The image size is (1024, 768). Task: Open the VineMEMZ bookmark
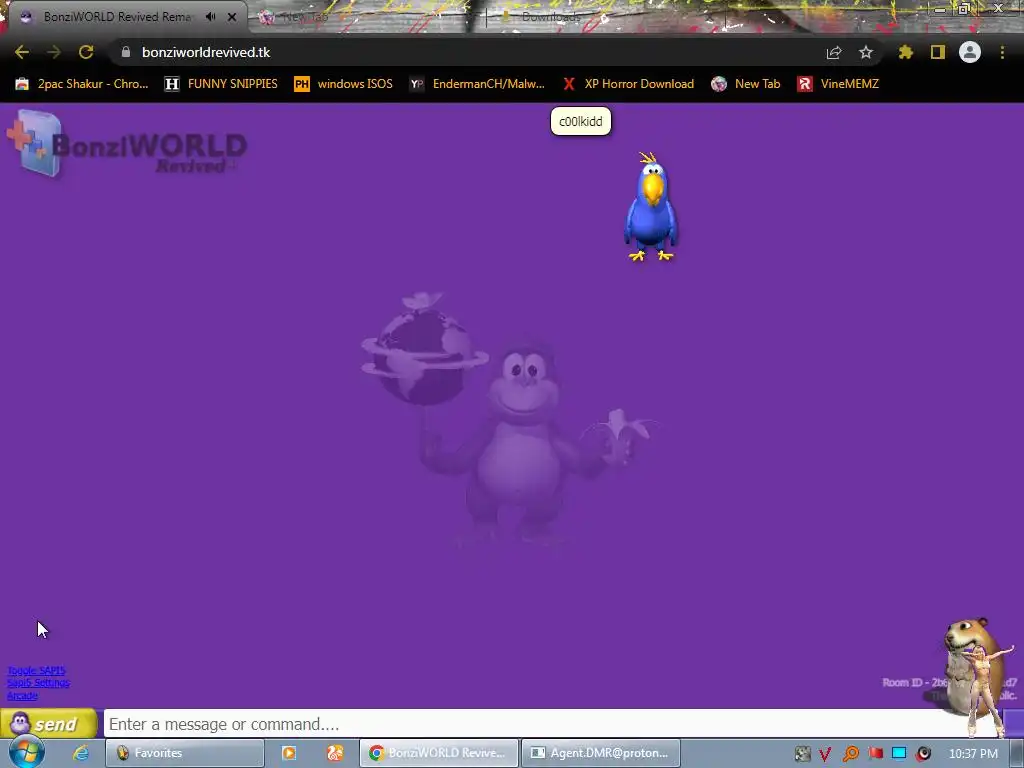(x=839, y=84)
